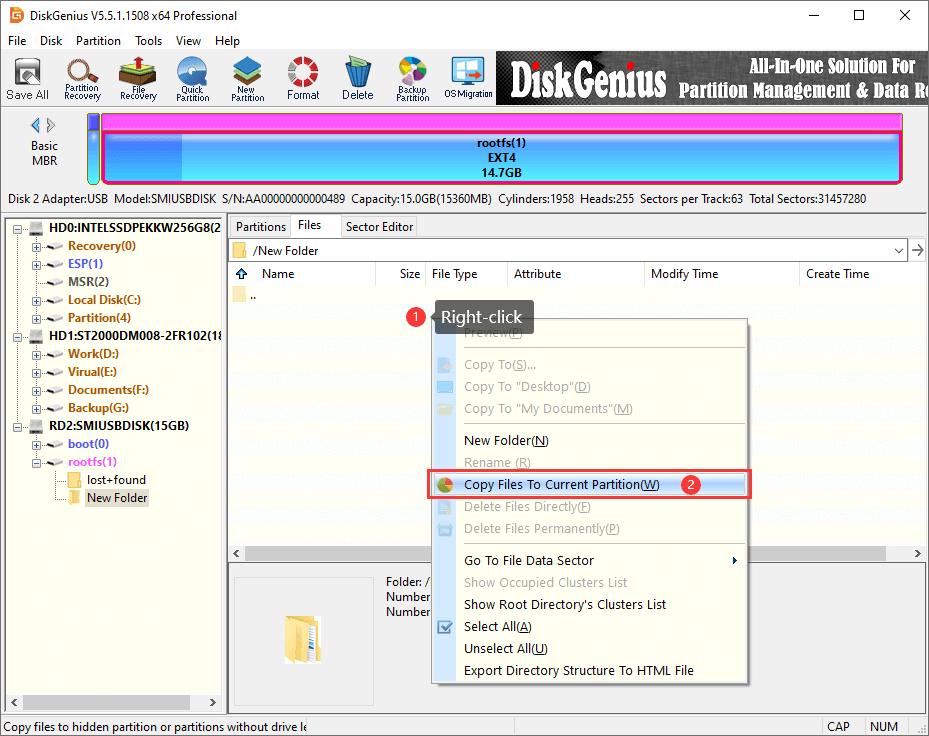Sort by the Create Time column header

862,274
